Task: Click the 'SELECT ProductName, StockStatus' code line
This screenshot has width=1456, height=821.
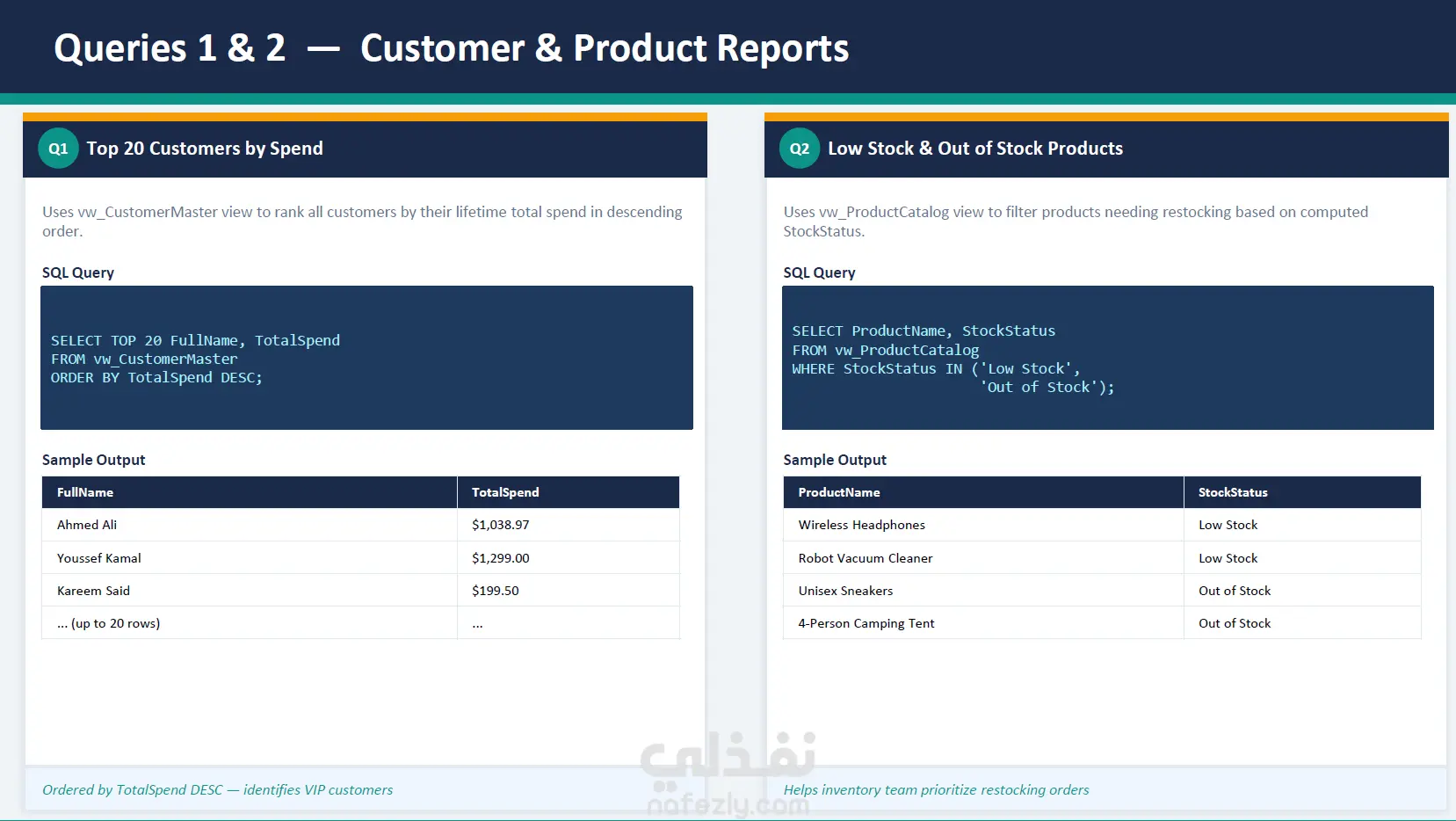Action: click(924, 331)
